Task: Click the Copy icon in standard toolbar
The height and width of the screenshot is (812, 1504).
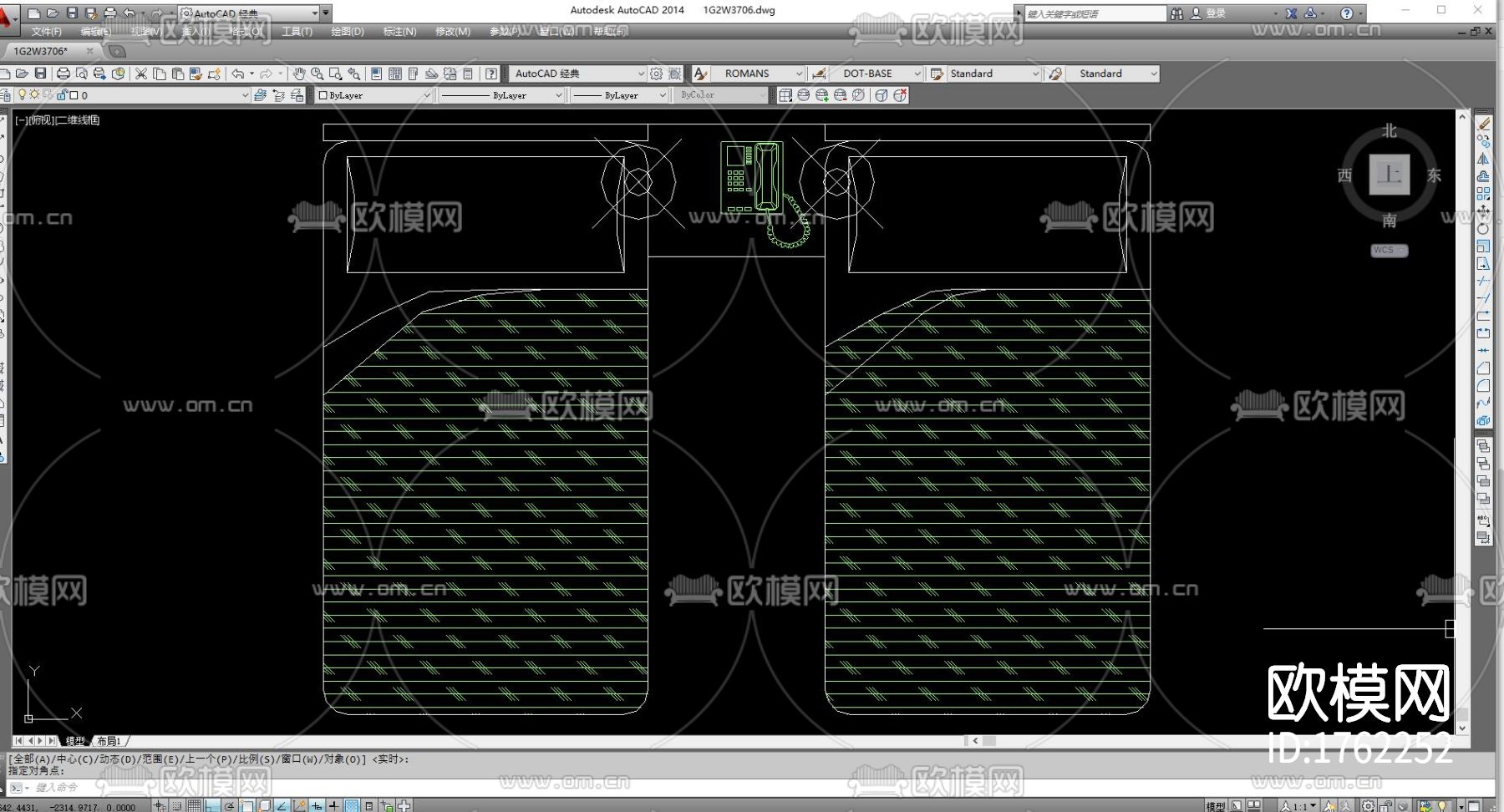Action: pos(160,74)
